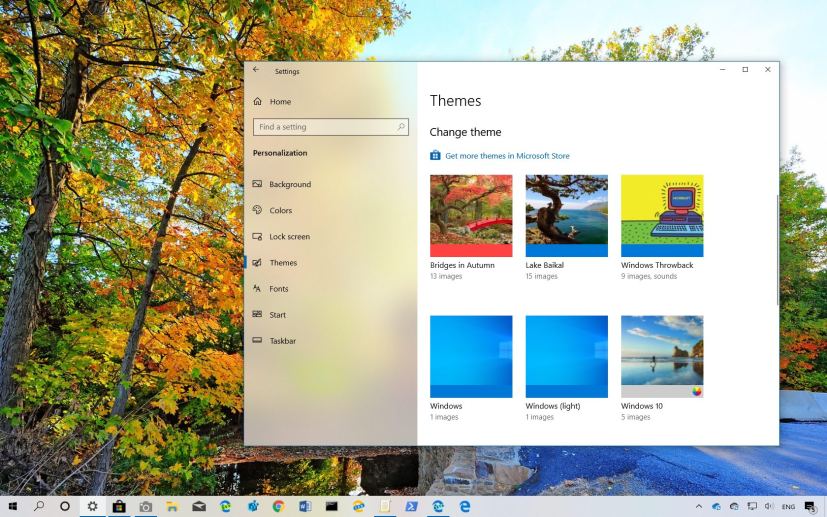The width and height of the screenshot is (827, 517).
Task: Open PowerShell from the taskbar
Action: 411,506
